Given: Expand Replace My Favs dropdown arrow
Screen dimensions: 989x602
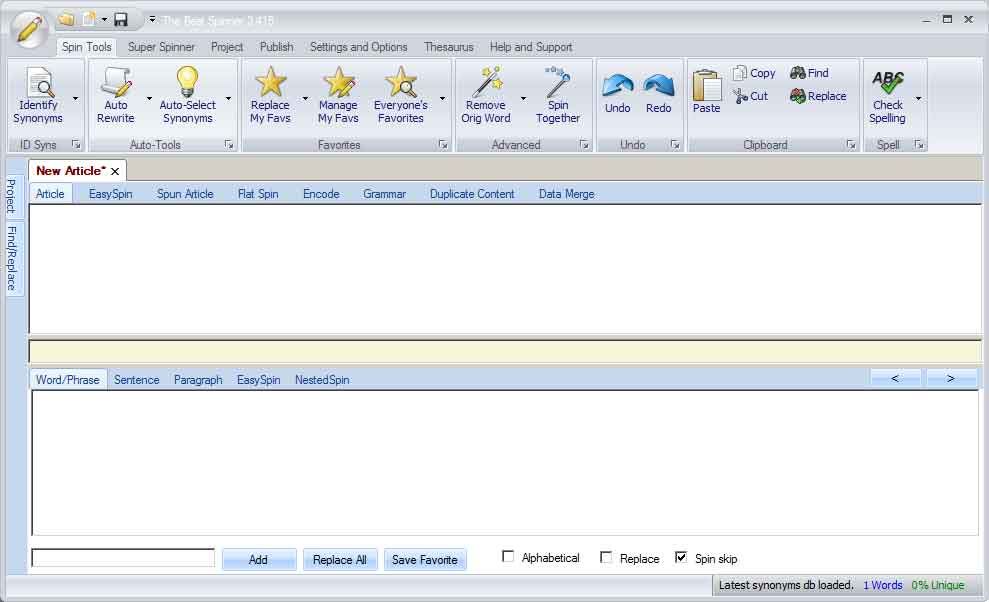Looking at the screenshot, I should 305,98.
